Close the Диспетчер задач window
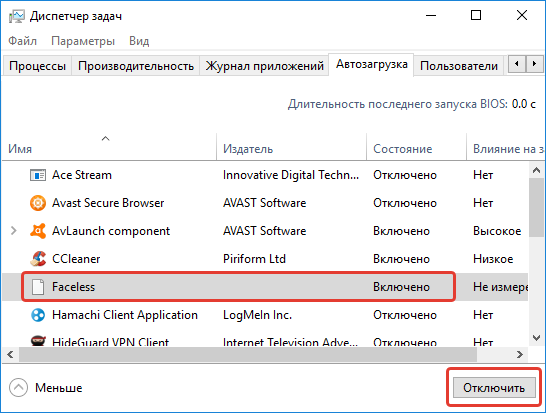Screen dimensions: 546x413 522,15
